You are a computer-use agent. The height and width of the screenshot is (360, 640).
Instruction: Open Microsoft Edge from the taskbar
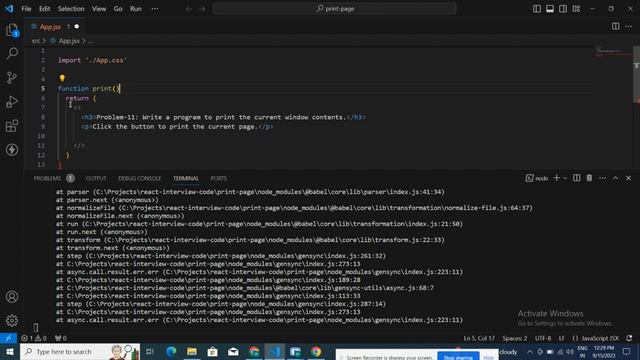click(x=171, y=351)
